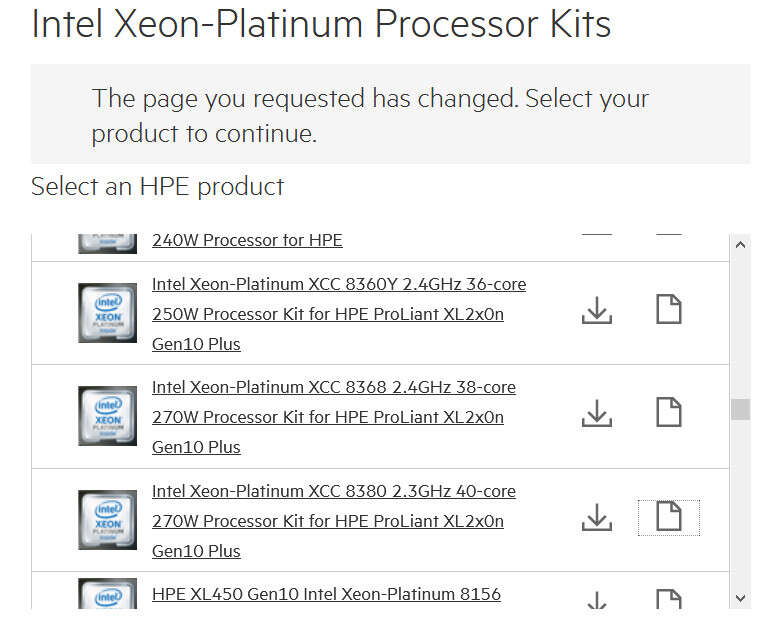Viewport: 768px width, 618px height.
Task: Download the XCC 8380 40-core kit files
Action: pyautogui.click(x=597, y=517)
